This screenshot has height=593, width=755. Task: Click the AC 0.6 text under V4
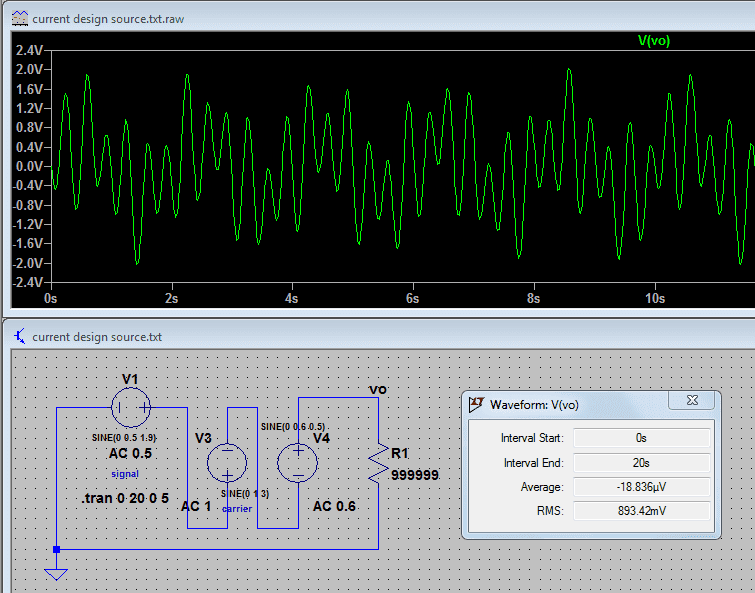(334, 507)
